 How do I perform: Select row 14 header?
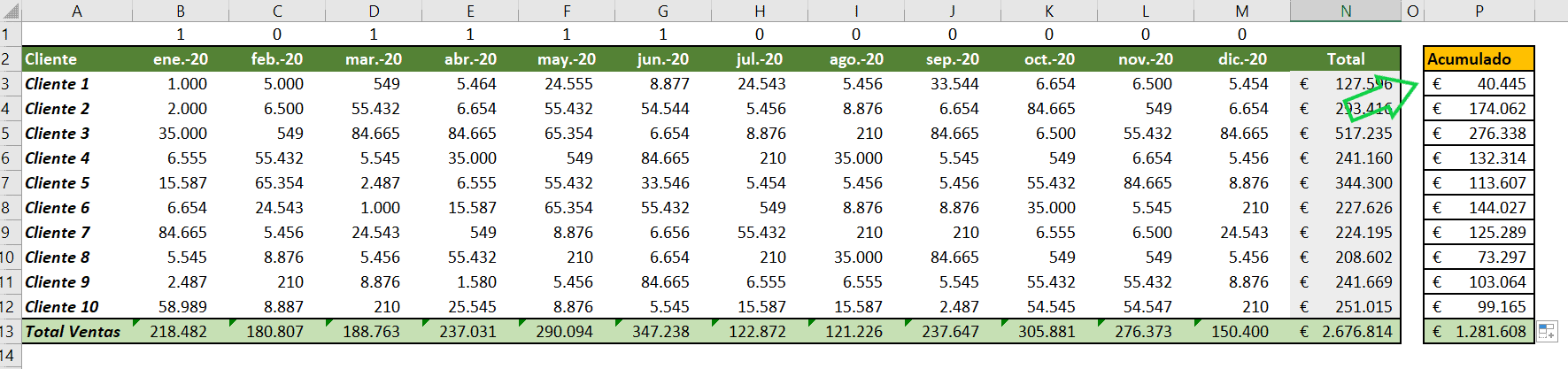click(x=10, y=355)
